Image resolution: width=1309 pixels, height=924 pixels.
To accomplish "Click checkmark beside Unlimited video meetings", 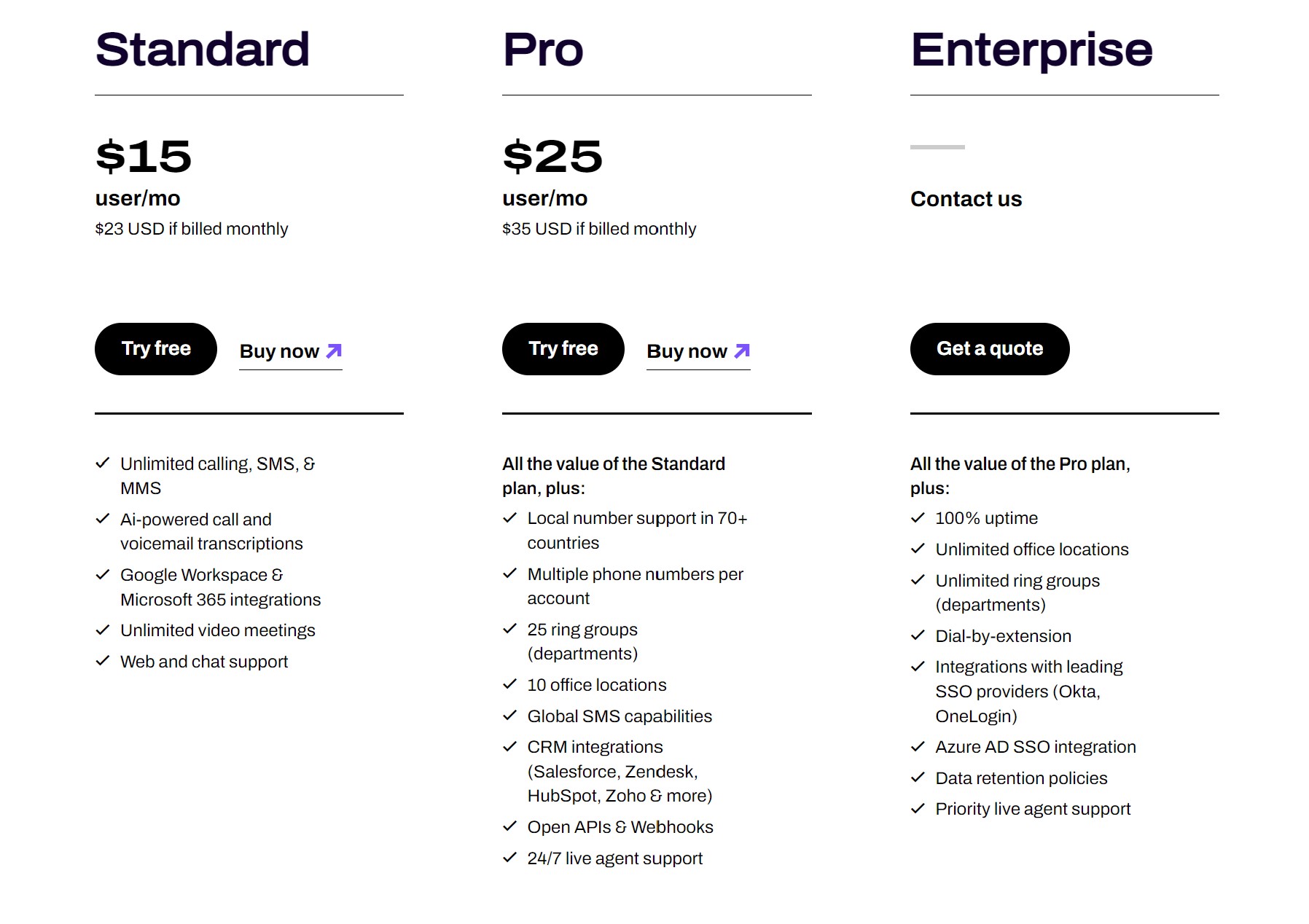I will [x=103, y=630].
